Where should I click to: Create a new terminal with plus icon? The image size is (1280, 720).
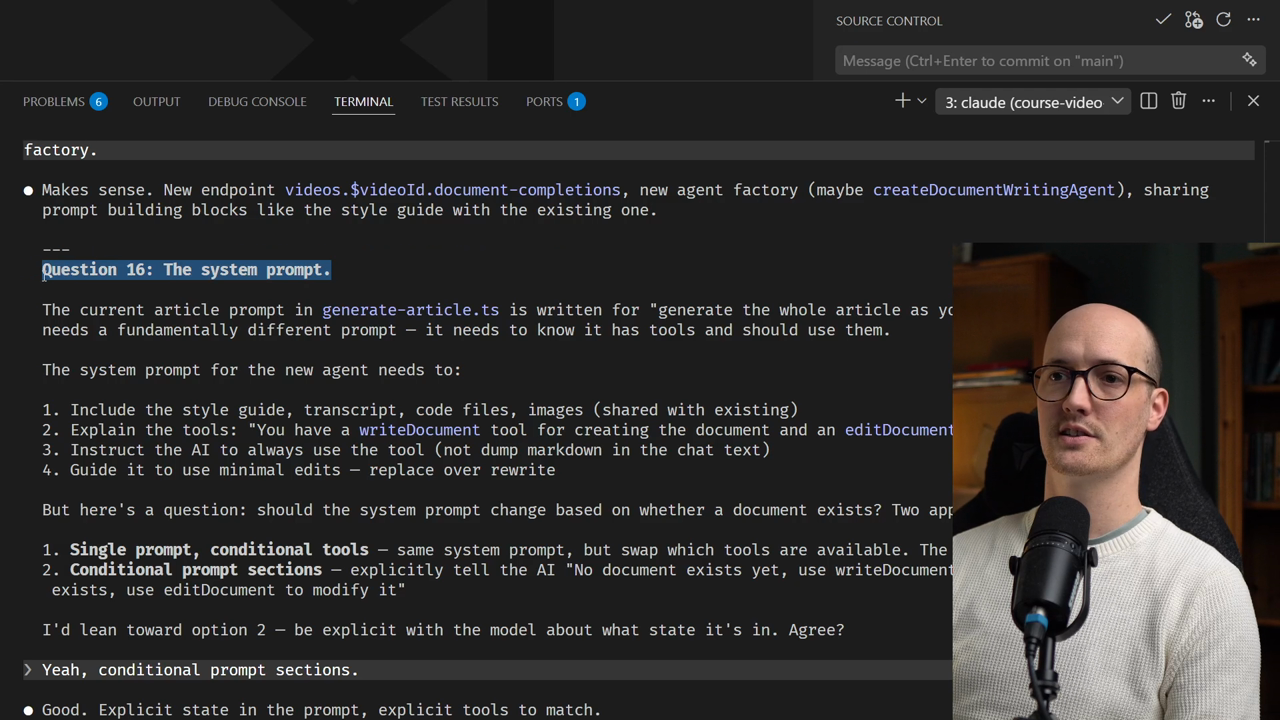tap(902, 101)
